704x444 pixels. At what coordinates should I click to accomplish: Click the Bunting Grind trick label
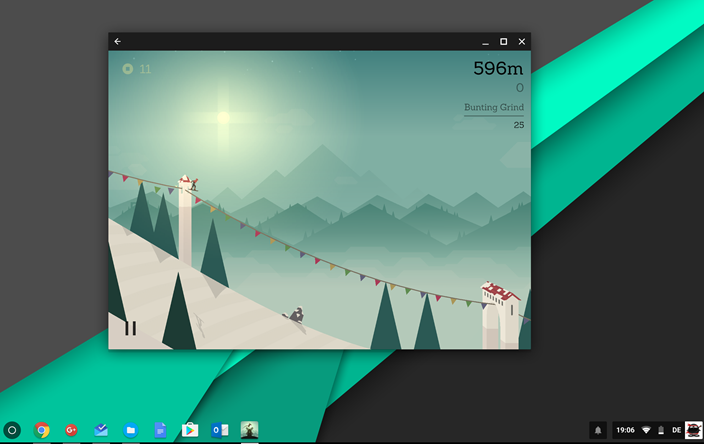(494, 107)
